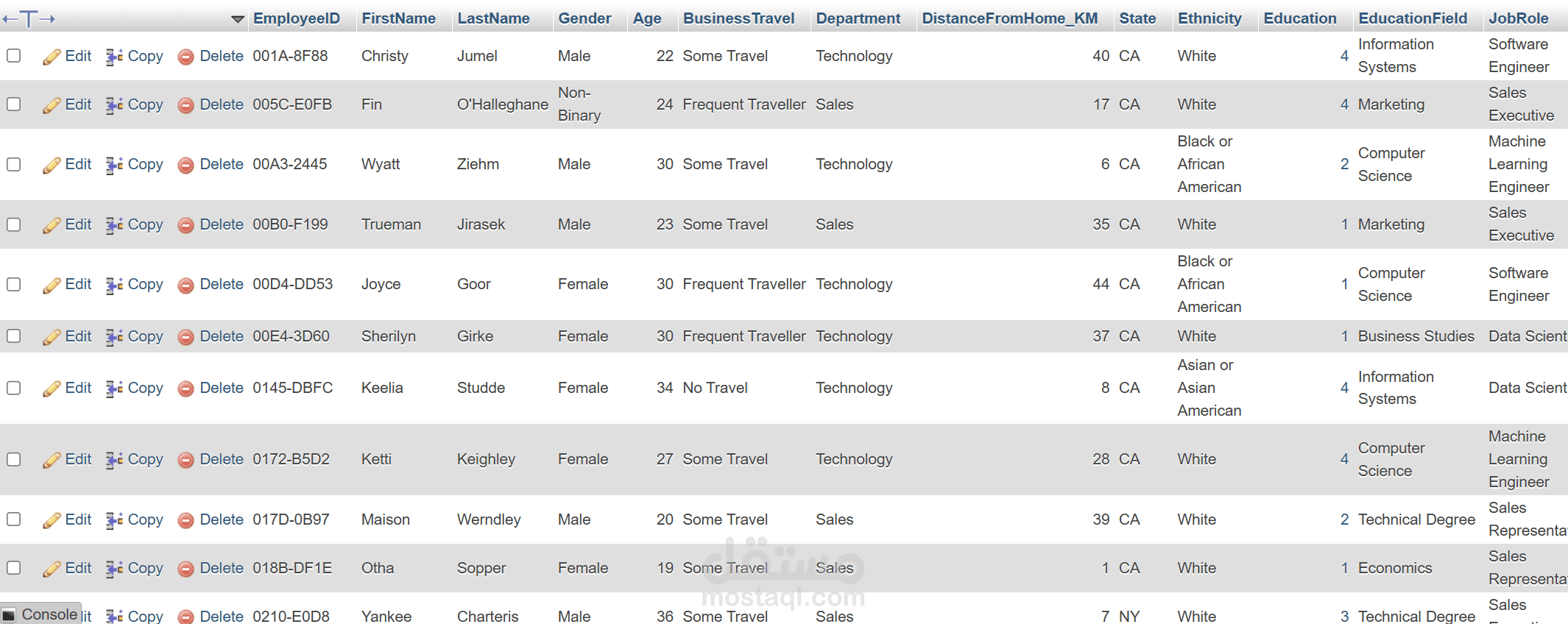1568x624 pixels.
Task: Toggle full texts using the arrows icon in header
Action: tap(29, 19)
